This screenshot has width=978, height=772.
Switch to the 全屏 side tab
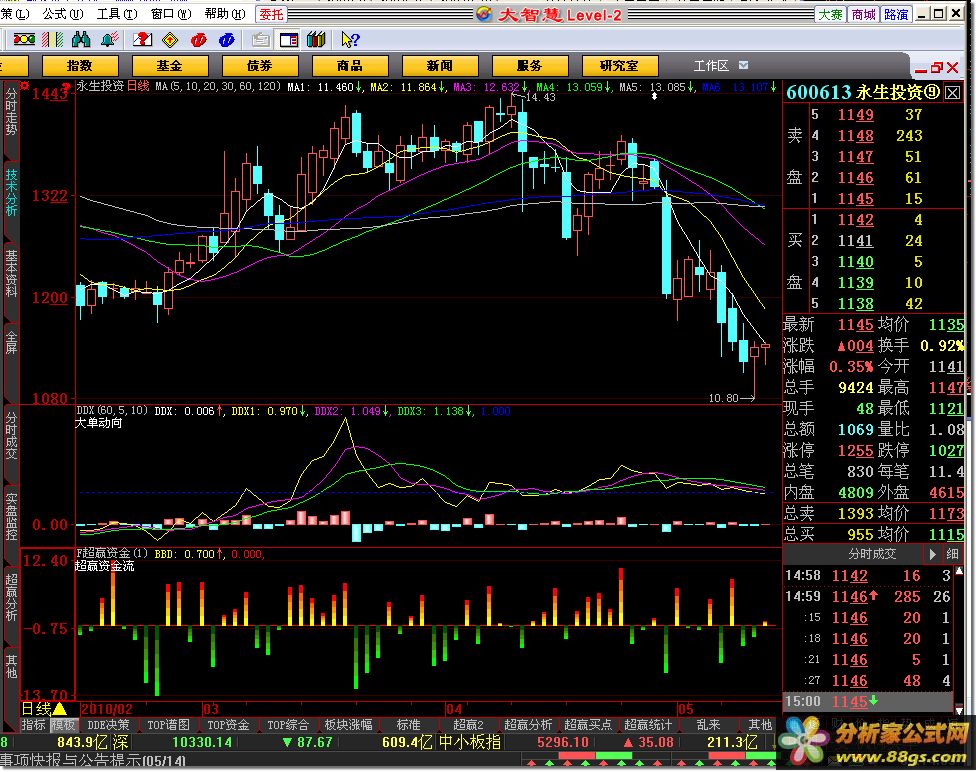(x=11, y=345)
